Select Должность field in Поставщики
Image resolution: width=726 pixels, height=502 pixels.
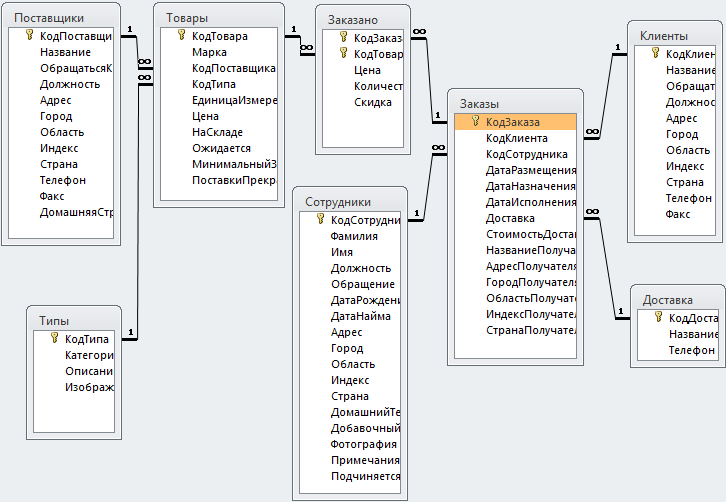point(61,84)
